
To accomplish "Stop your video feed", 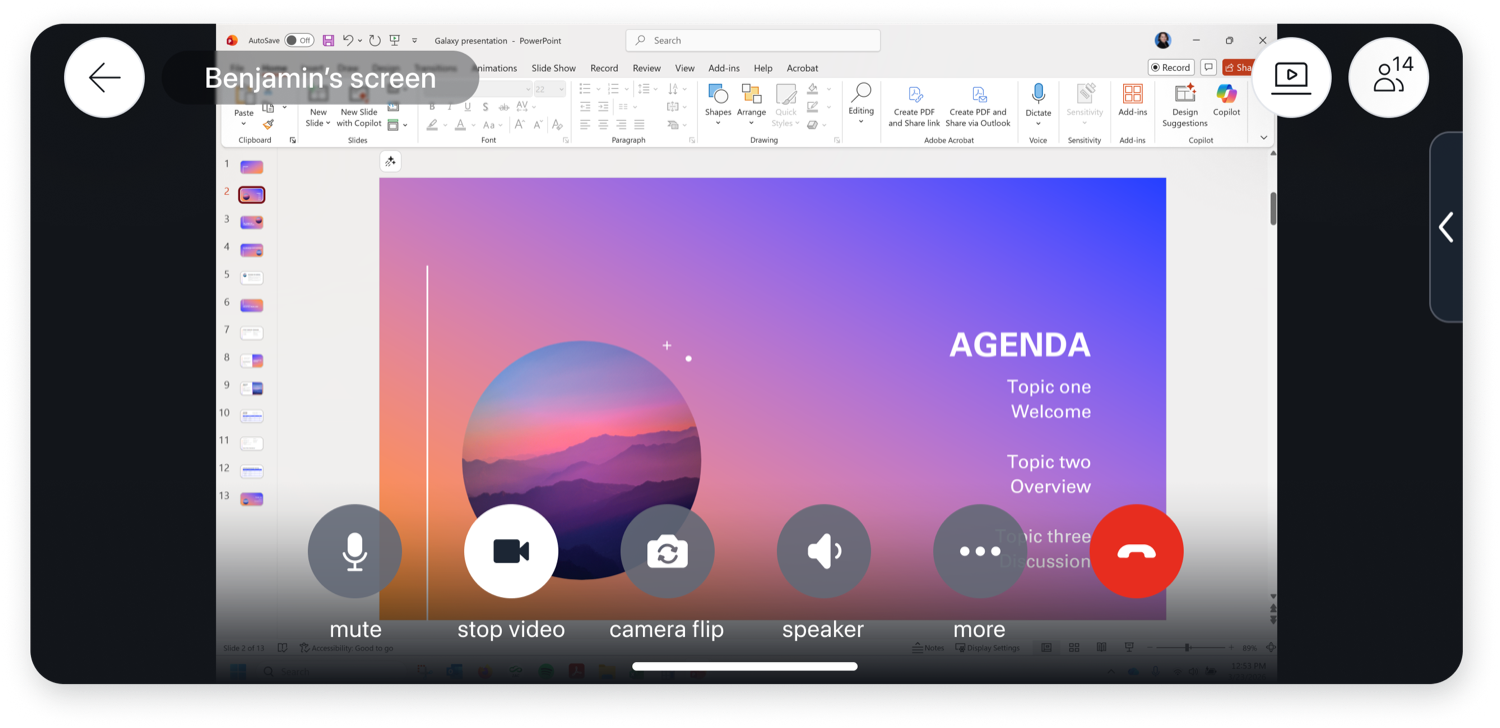I will point(511,551).
